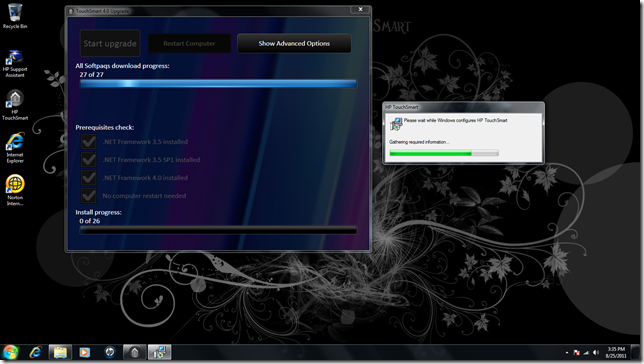
Task: Click the installer icon in HP TouchSmart dialog
Action: (396, 124)
